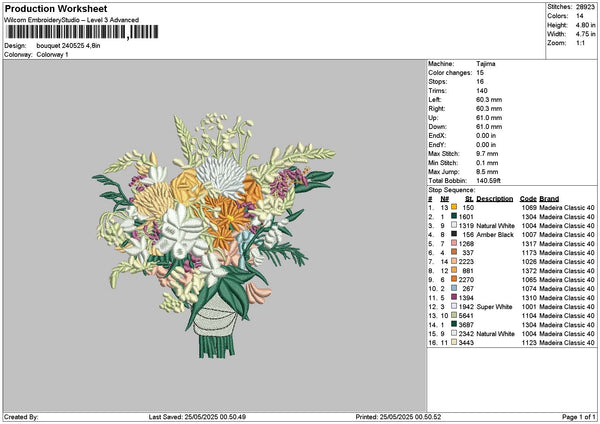Select the swatch with 881 stitches

[454, 270]
